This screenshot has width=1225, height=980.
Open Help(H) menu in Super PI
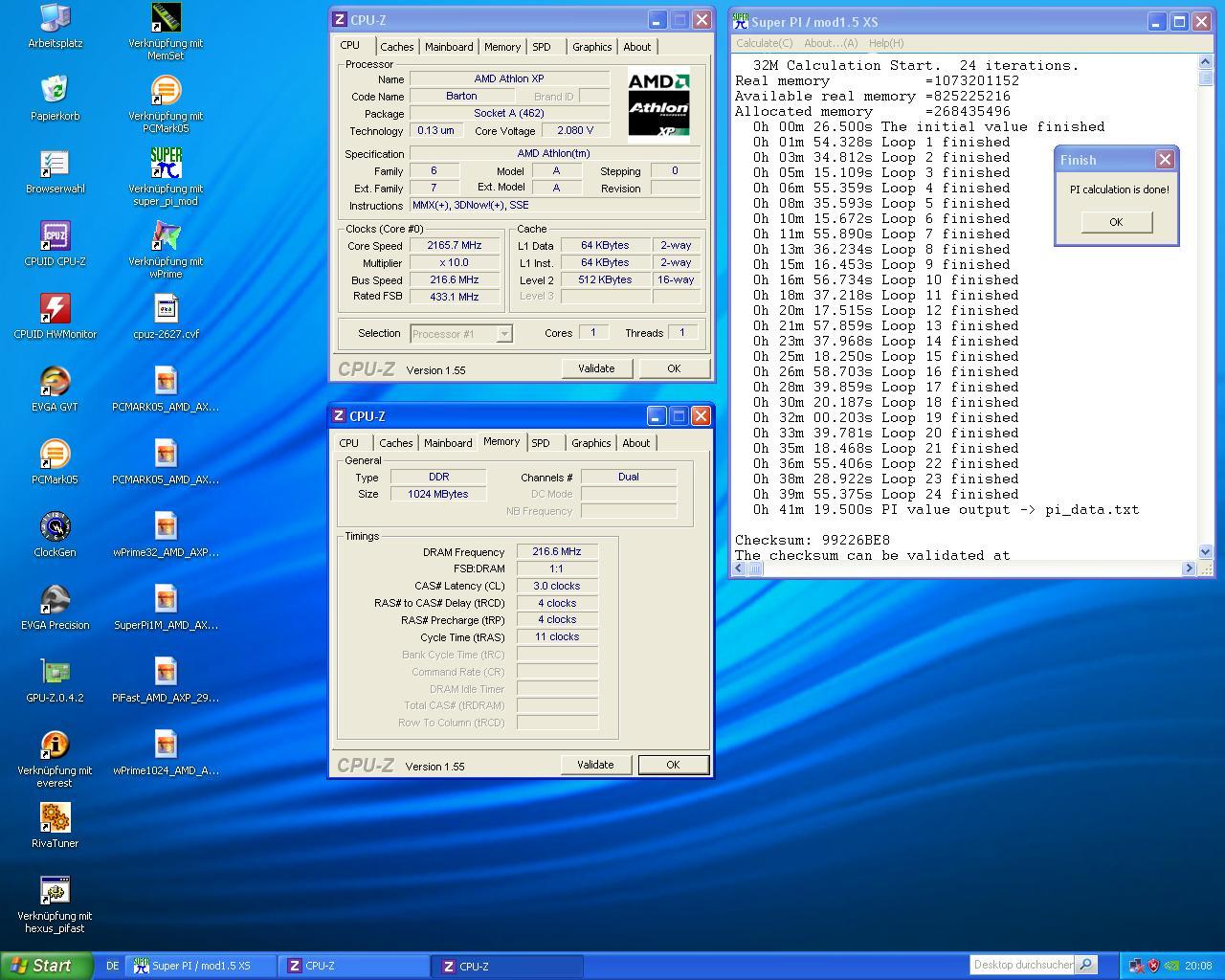pos(886,43)
